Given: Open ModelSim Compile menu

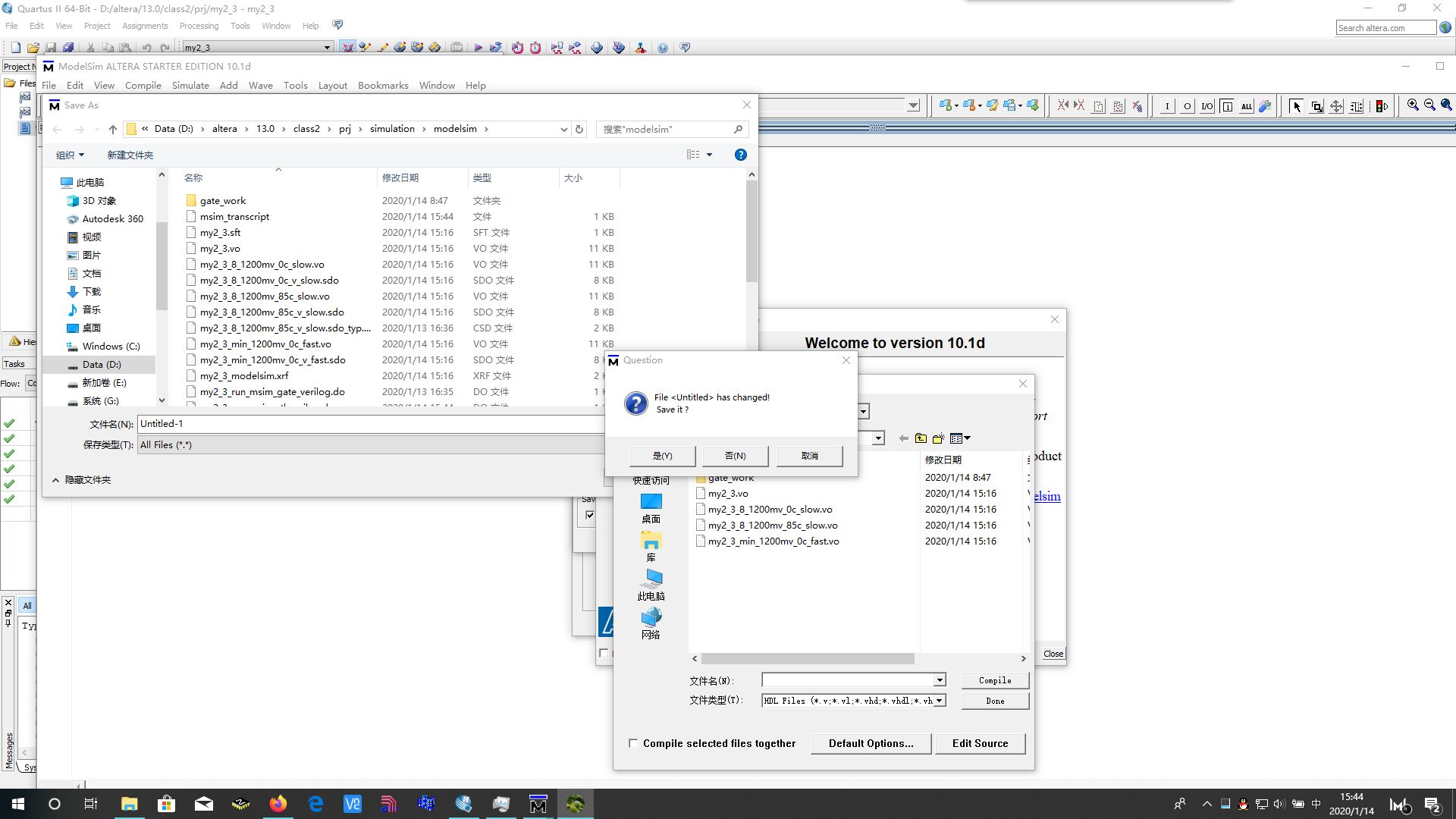Looking at the screenshot, I should [x=143, y=86].
